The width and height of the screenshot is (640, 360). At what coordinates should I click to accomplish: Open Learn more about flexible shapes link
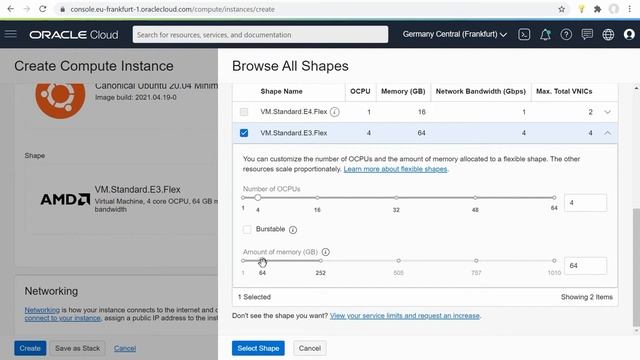click(x=396, y=169)
